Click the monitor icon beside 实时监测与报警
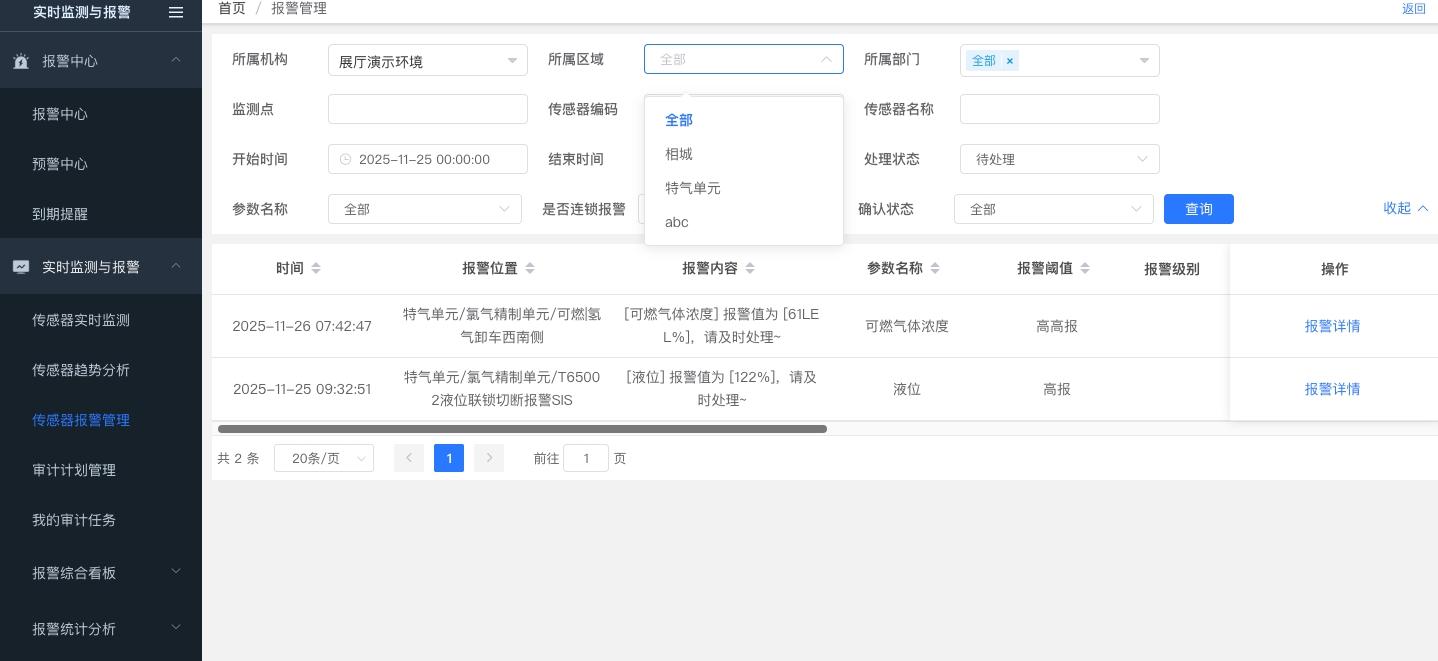The image size is (1438, 661). [x=21, y=267]
